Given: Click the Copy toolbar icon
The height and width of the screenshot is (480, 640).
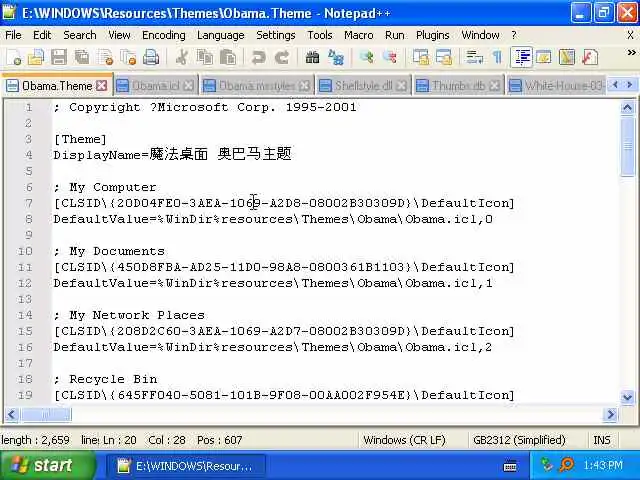Looking at the screenshot, I should pos(204,57).
